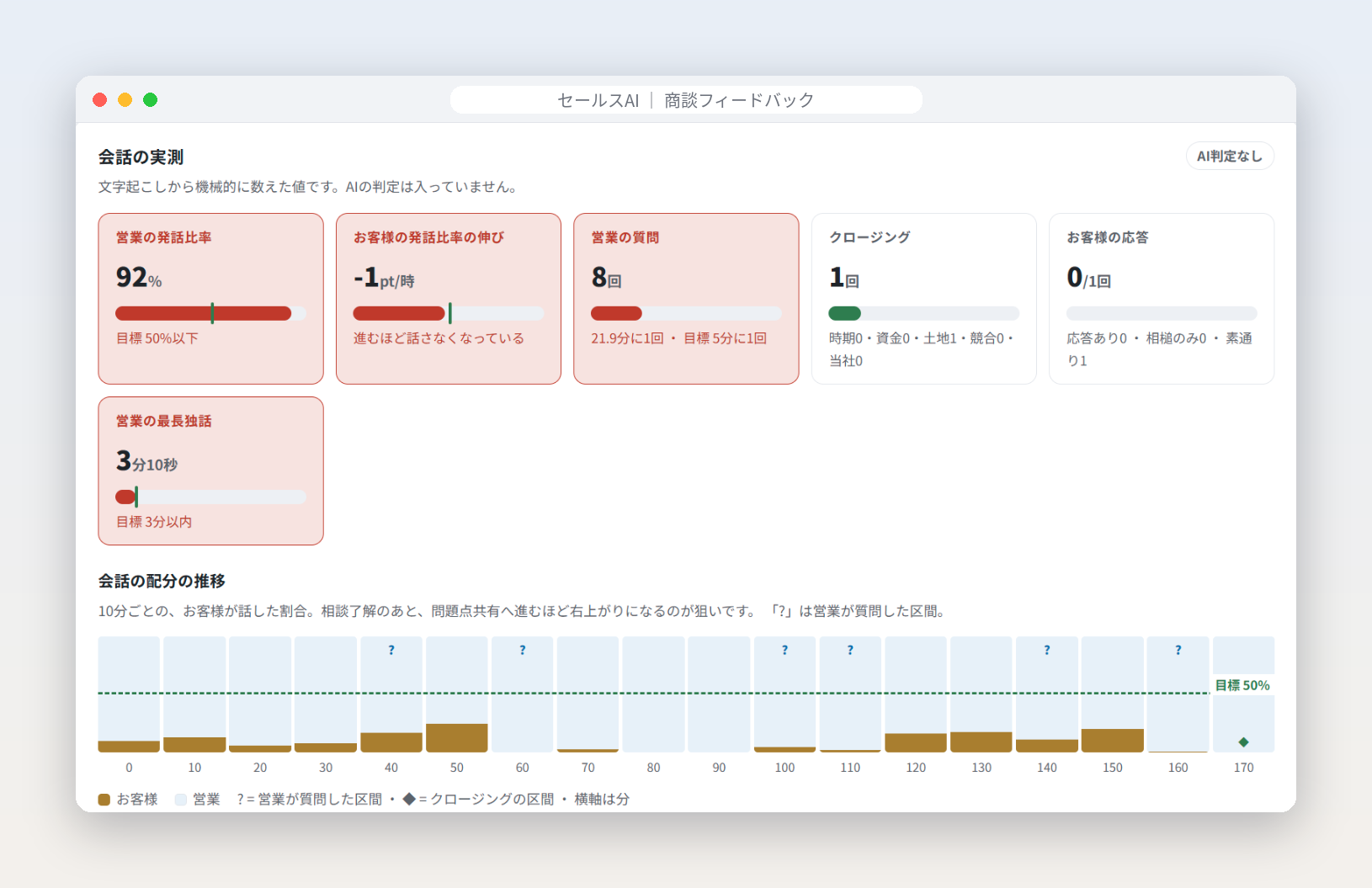Click the question mark at minute 60
Screen dimensions: 1372x888
[523, 650]
